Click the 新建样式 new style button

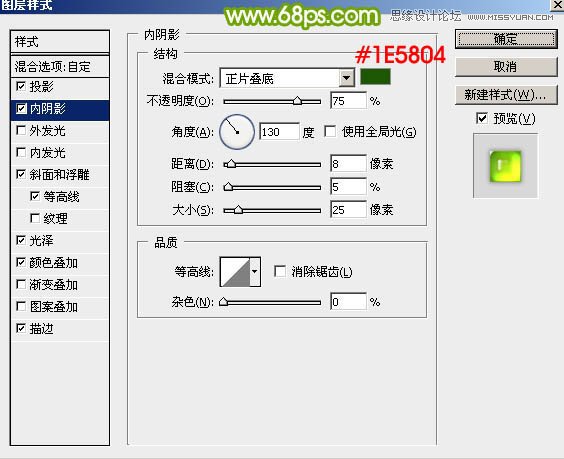pyautogui.click(x=506, y=95)
